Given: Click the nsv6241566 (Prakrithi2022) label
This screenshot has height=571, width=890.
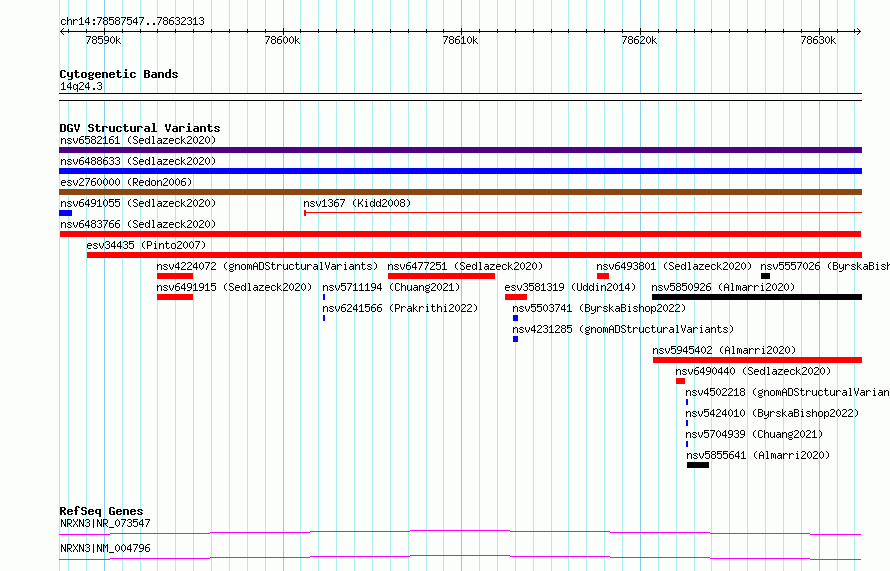Looking at the screenshot, I should pyautogui.click(x=400, y=308).
